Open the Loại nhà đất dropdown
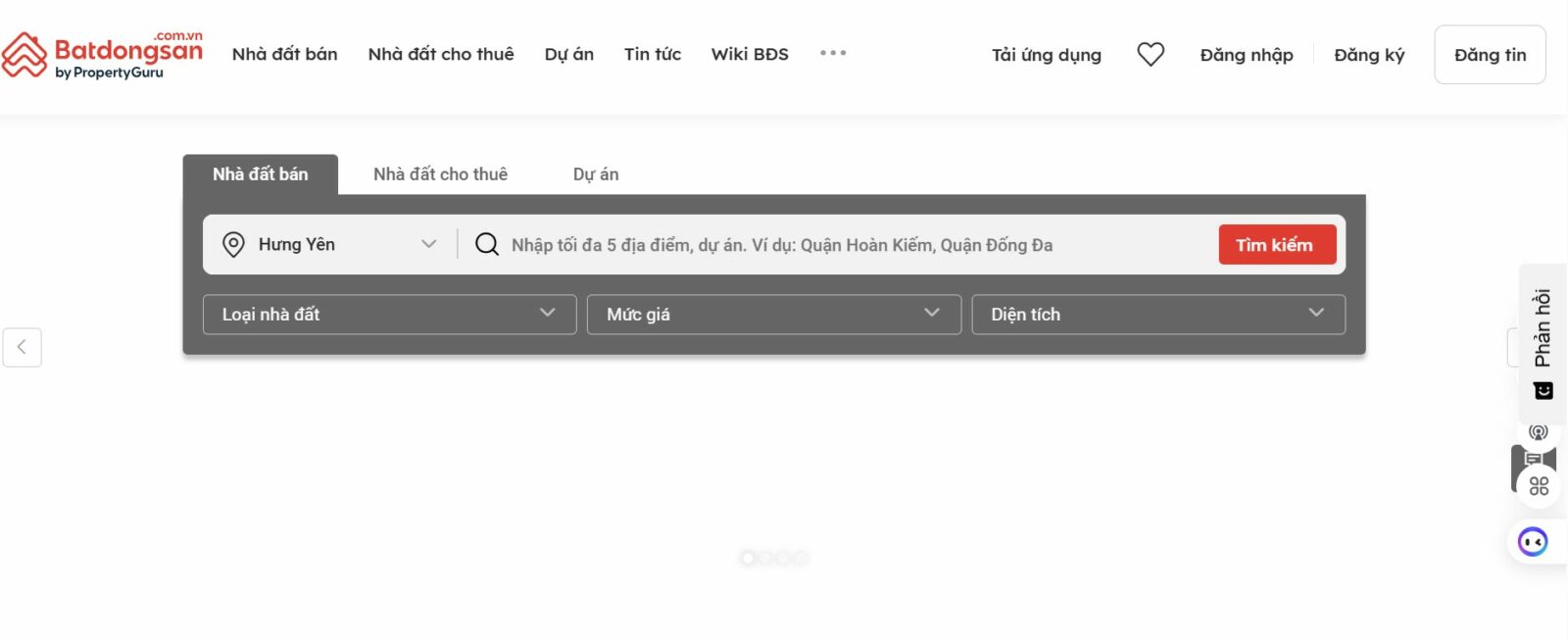The image size is (1568, 640). [x=389, y=315]
